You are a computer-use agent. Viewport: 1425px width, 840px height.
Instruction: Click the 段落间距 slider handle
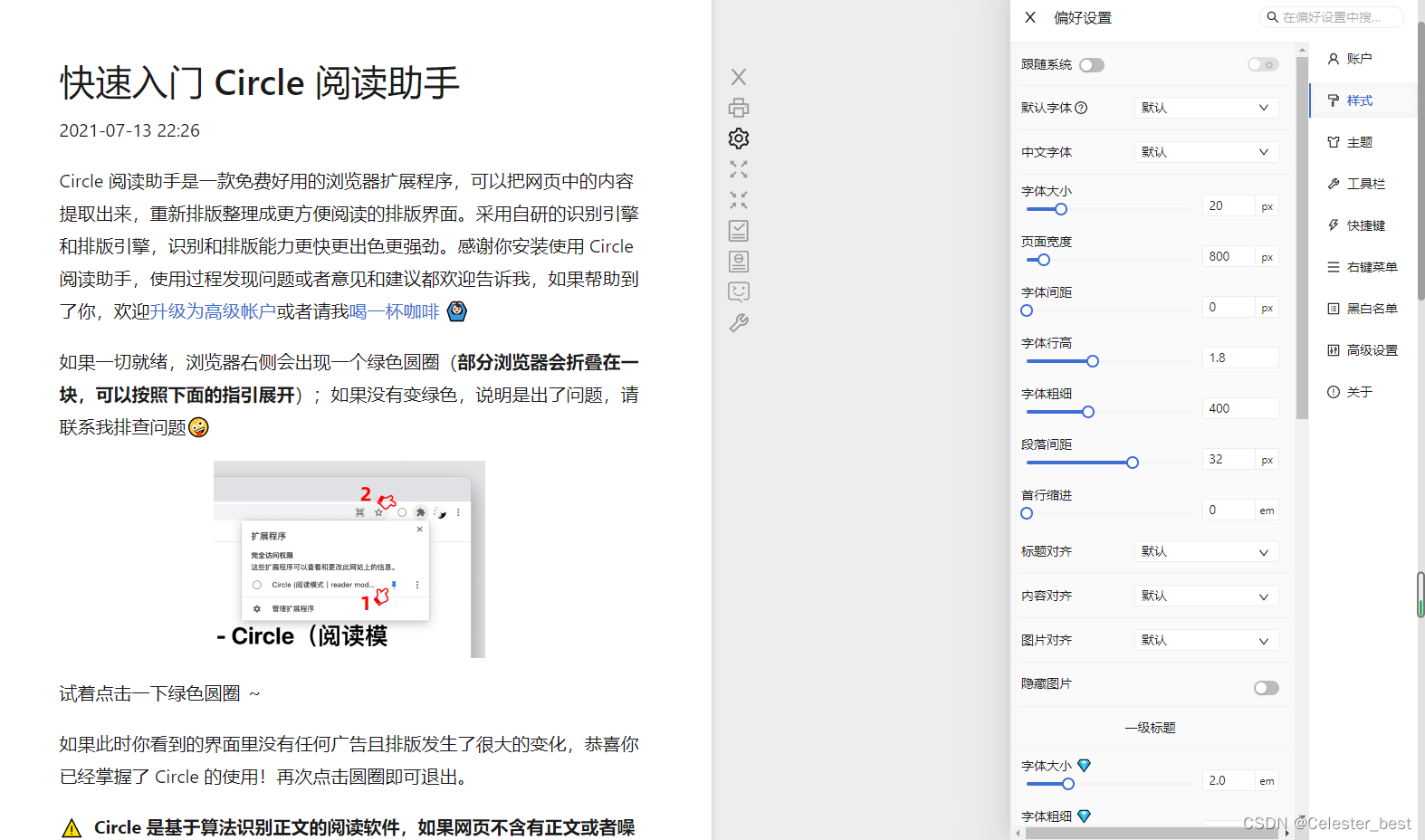[1133, 463]
